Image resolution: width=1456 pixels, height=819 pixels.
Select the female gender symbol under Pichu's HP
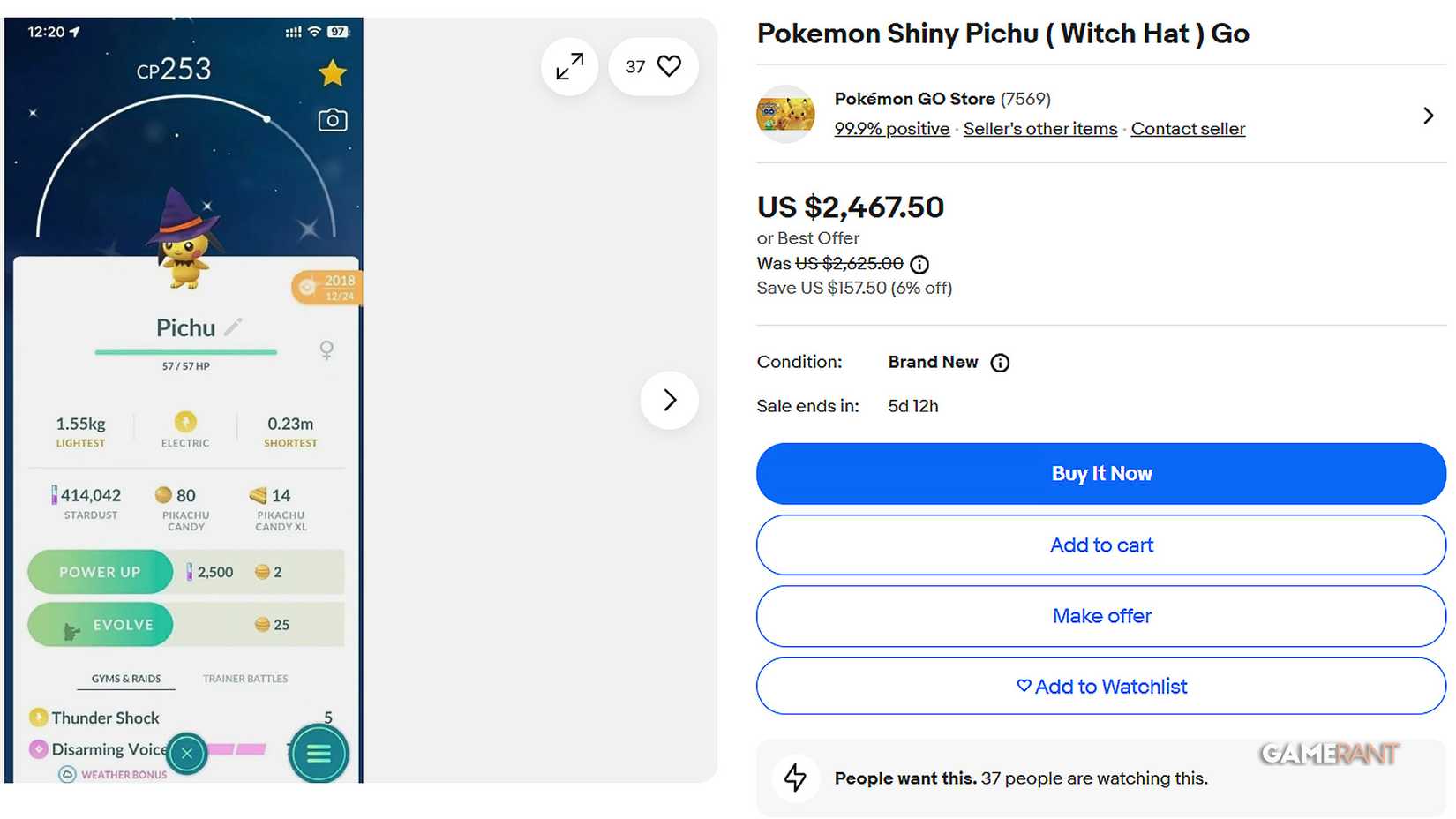[326, 350]
